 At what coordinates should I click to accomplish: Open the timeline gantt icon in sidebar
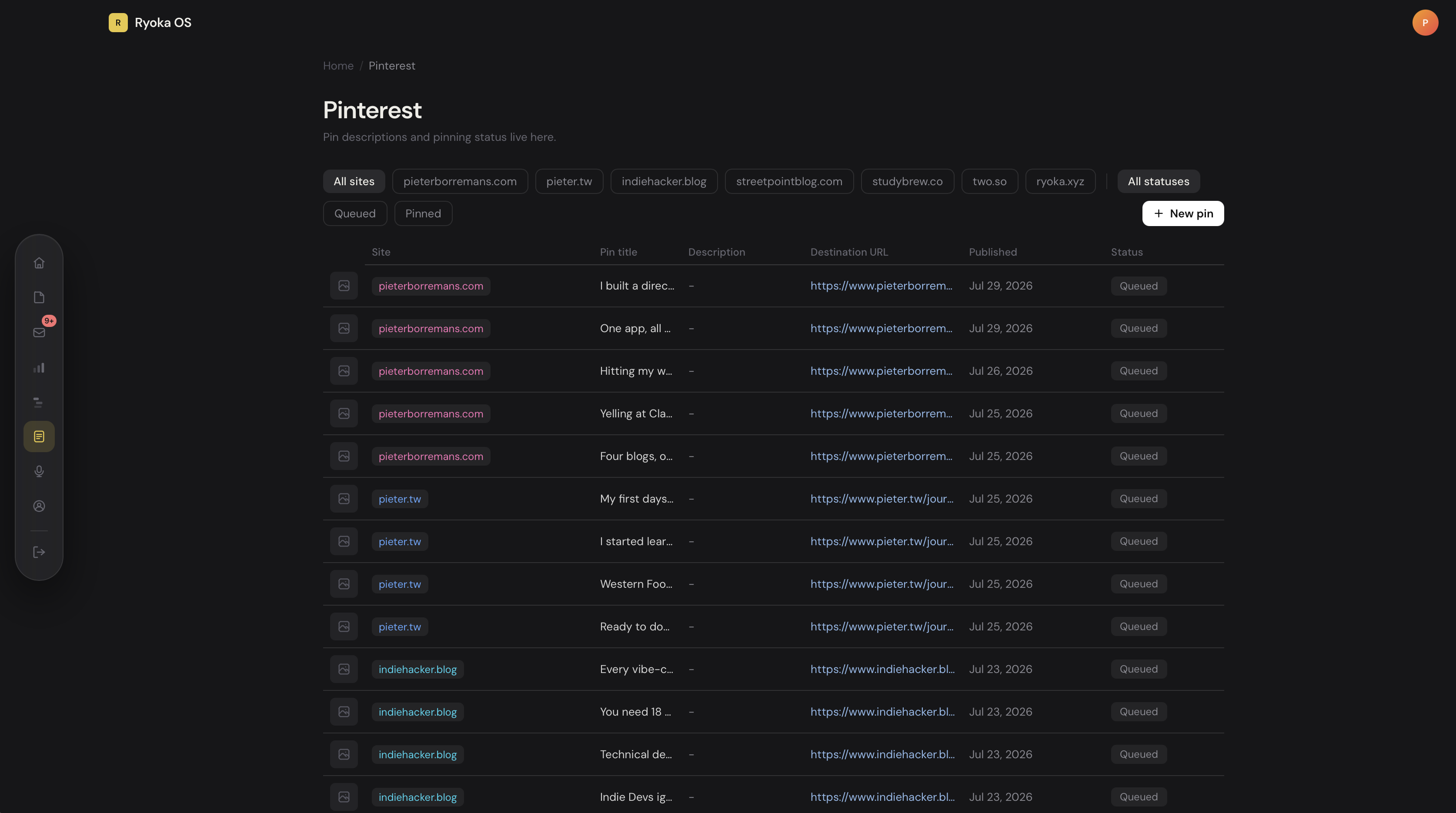coord(39,402)
